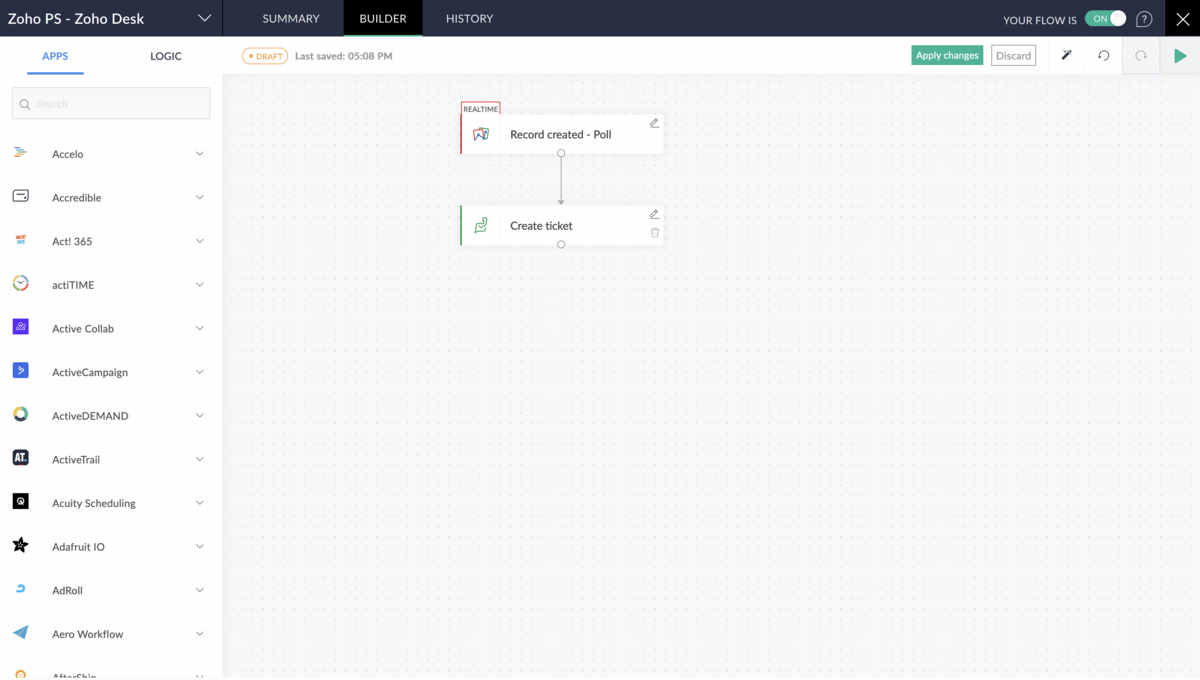Run the flow with the play icon

coord(1180,56)
